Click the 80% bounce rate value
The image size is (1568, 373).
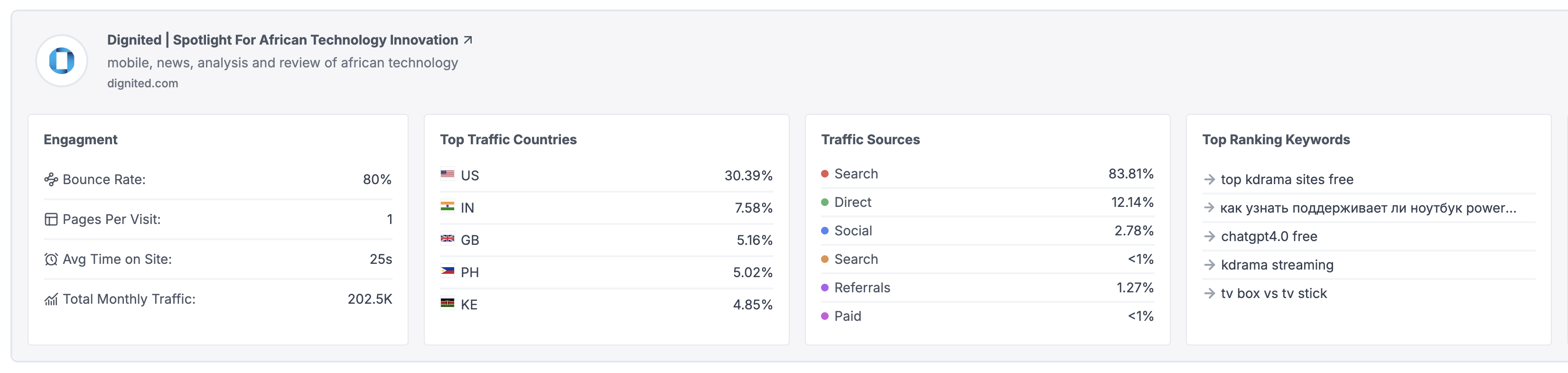pos(377,179)
